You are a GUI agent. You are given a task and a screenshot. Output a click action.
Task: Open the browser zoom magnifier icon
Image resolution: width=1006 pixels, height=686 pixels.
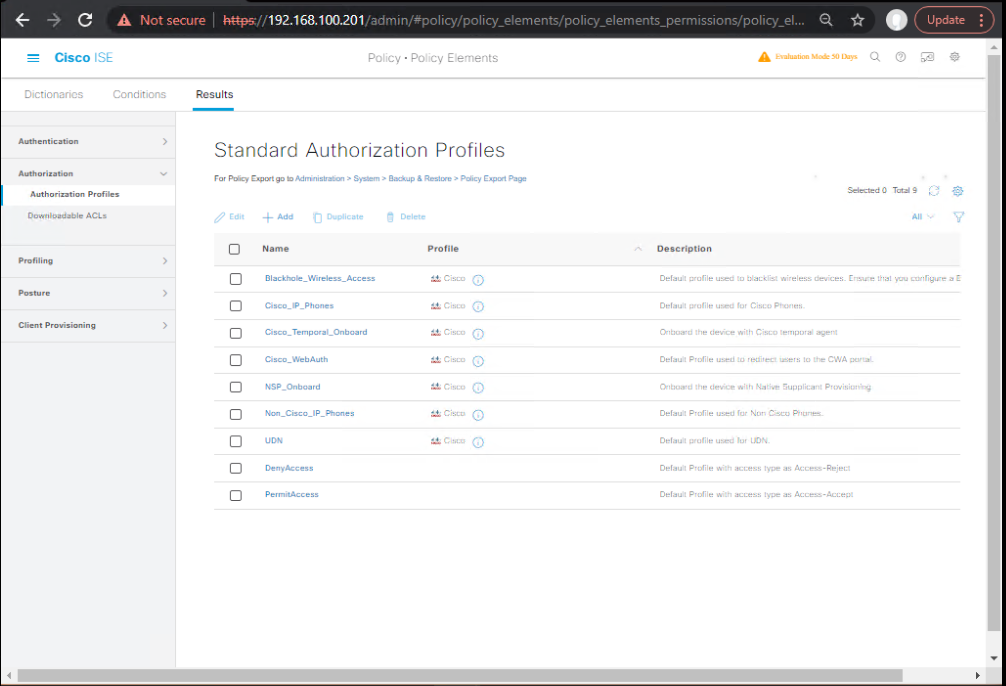tap(826, 21)
